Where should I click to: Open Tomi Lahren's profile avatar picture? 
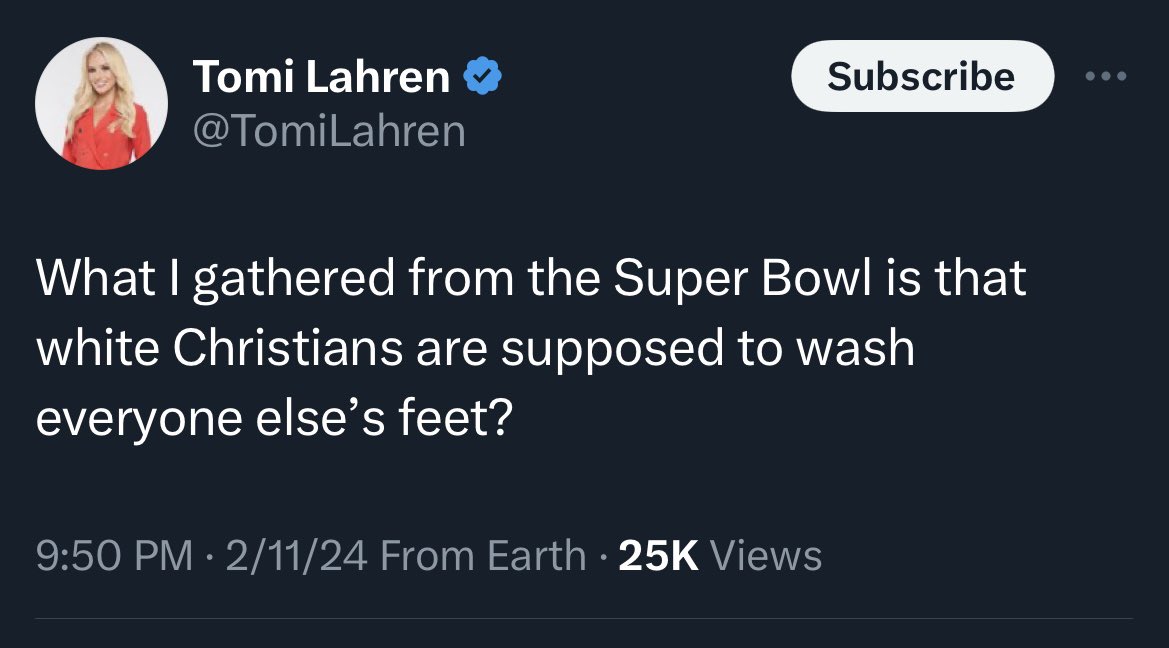(x=100, y=105)
